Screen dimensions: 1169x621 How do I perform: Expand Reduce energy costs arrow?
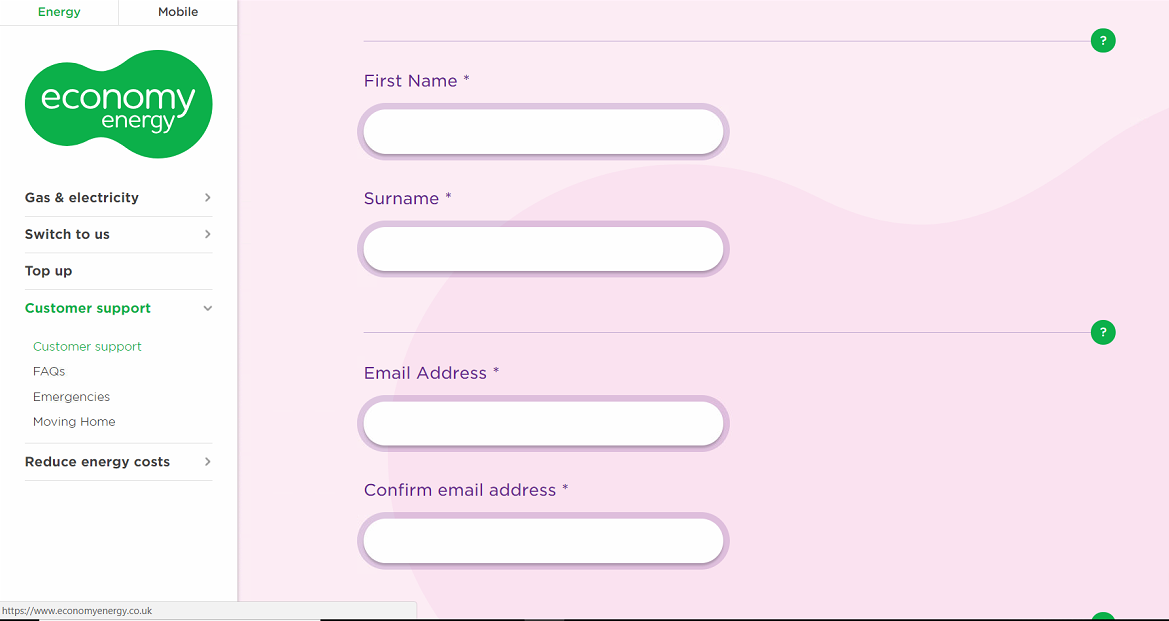(207, 462)
